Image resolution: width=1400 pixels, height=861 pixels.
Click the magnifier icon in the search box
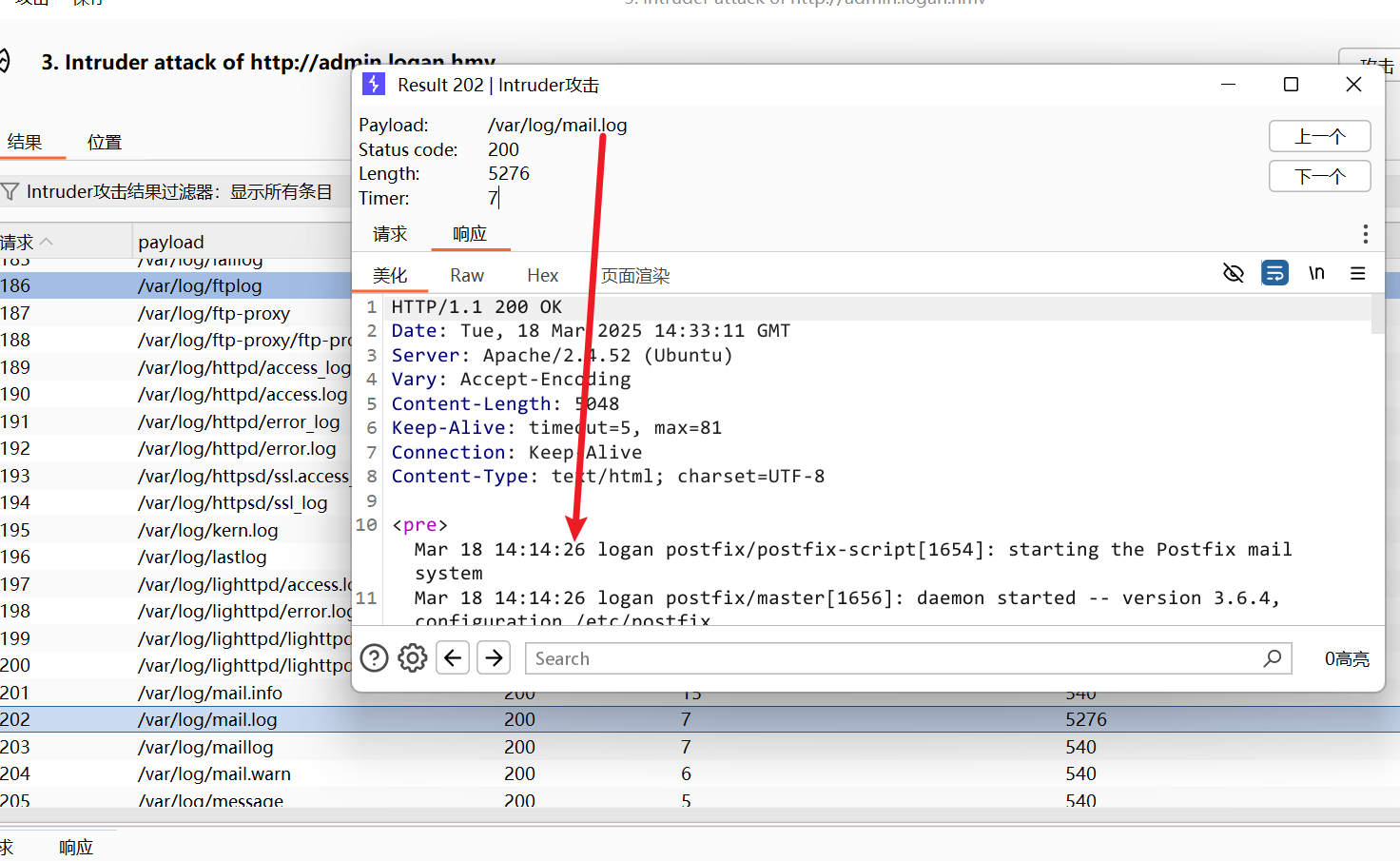[1273, 658]
